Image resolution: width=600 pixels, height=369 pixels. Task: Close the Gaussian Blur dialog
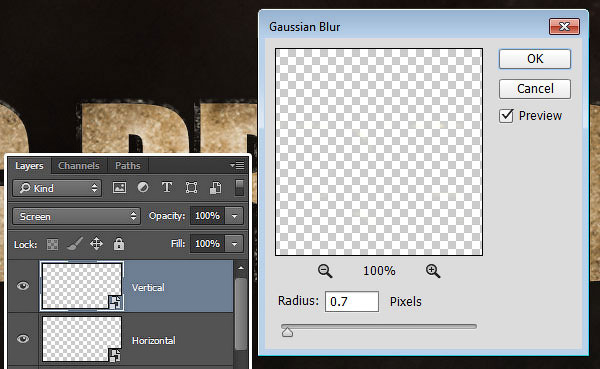[x=564, y=26]
